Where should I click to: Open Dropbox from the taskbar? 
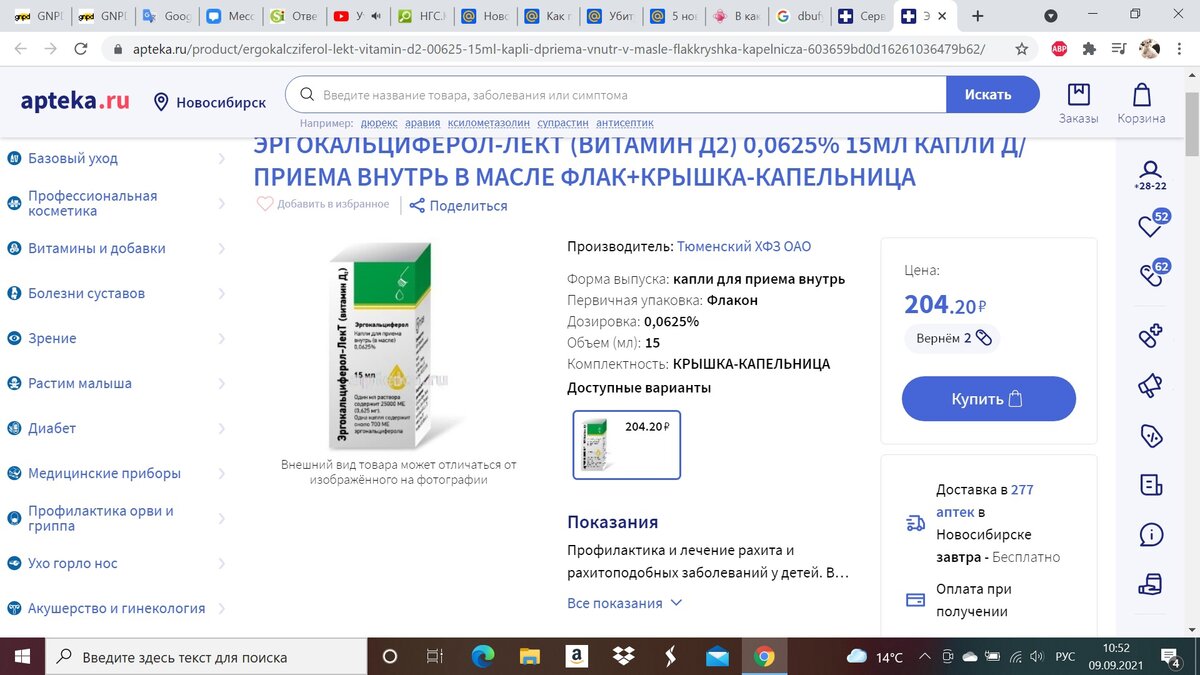pos(623,656)
